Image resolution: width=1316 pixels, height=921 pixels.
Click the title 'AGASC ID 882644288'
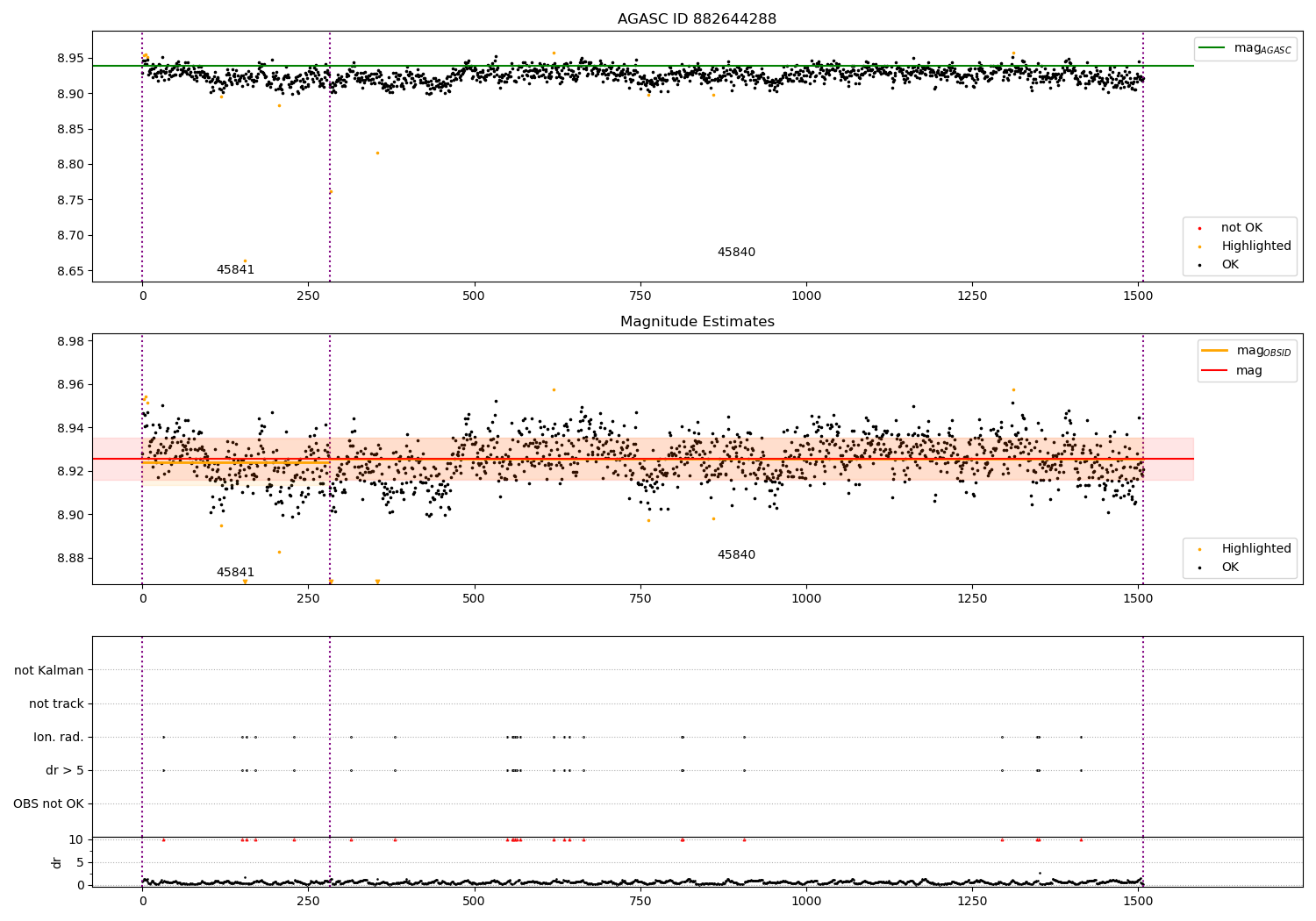point(697,19)
